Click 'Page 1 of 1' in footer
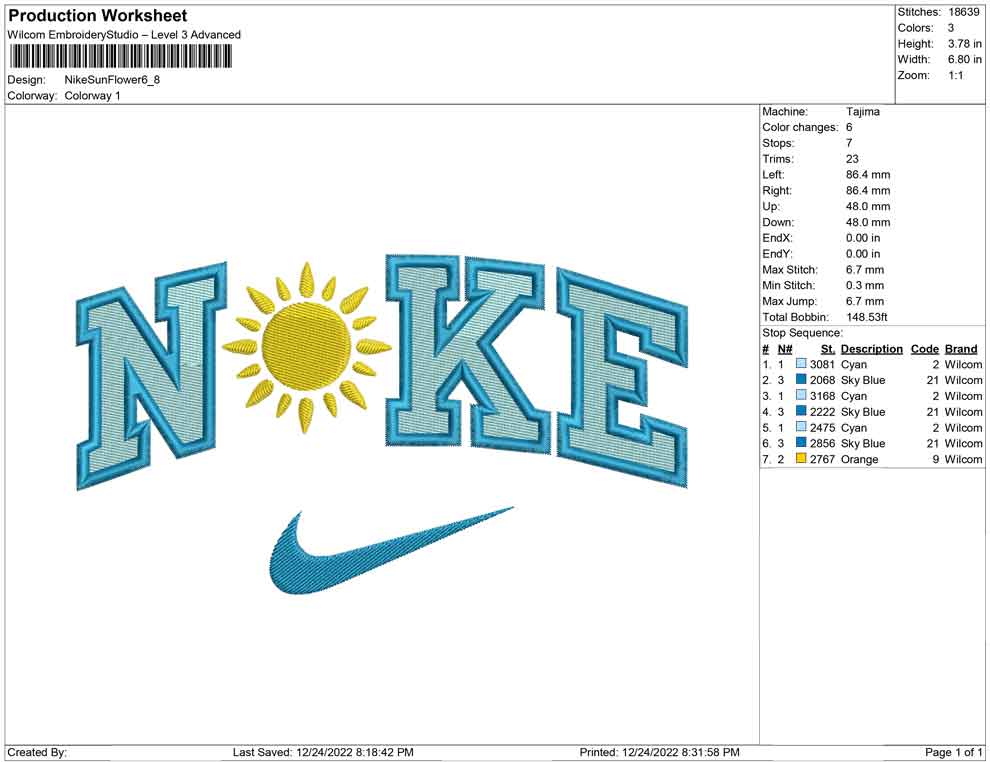 click(x=953, y=752)
